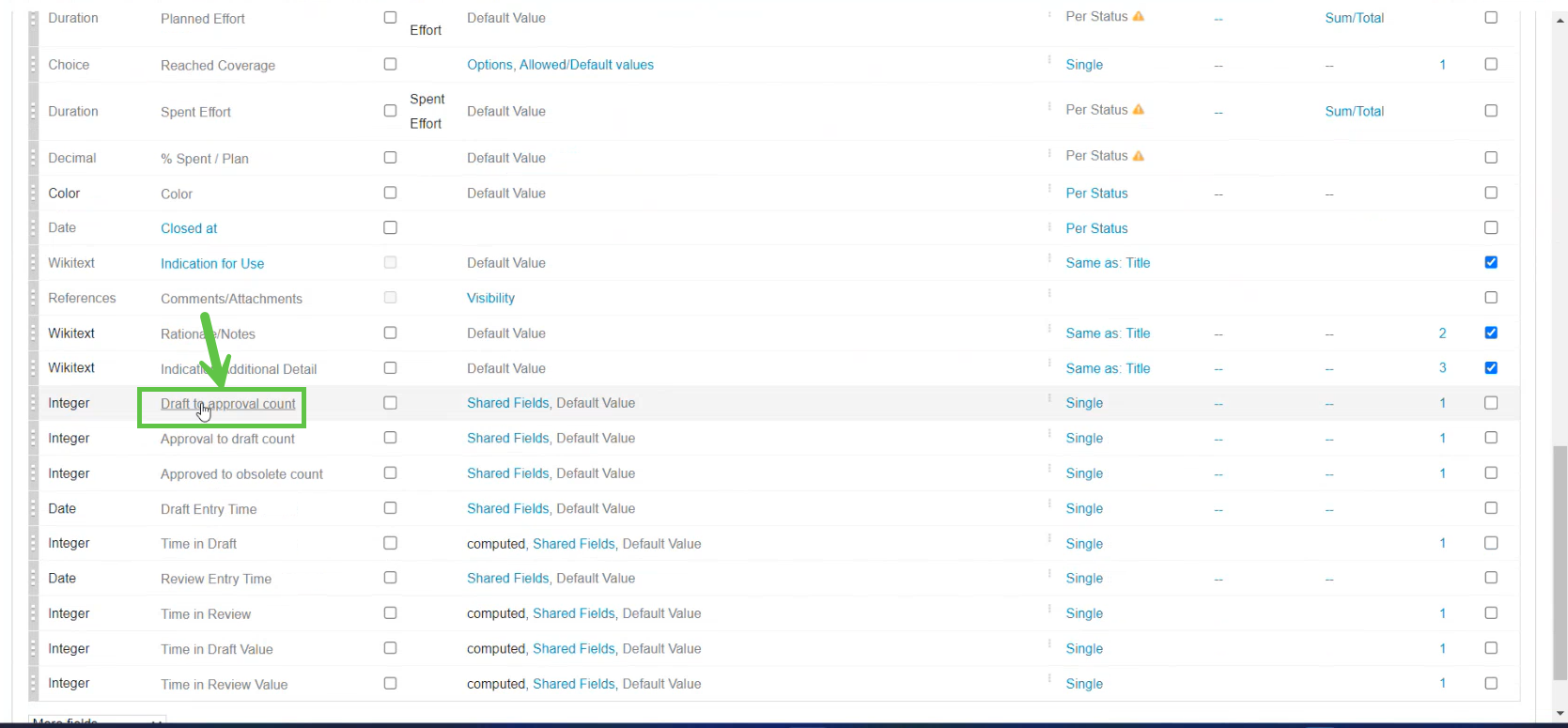The image size is (1568, 728).
Task: Click the warning icon in the % Spent / Plan row
Action: click(1139, 156)
